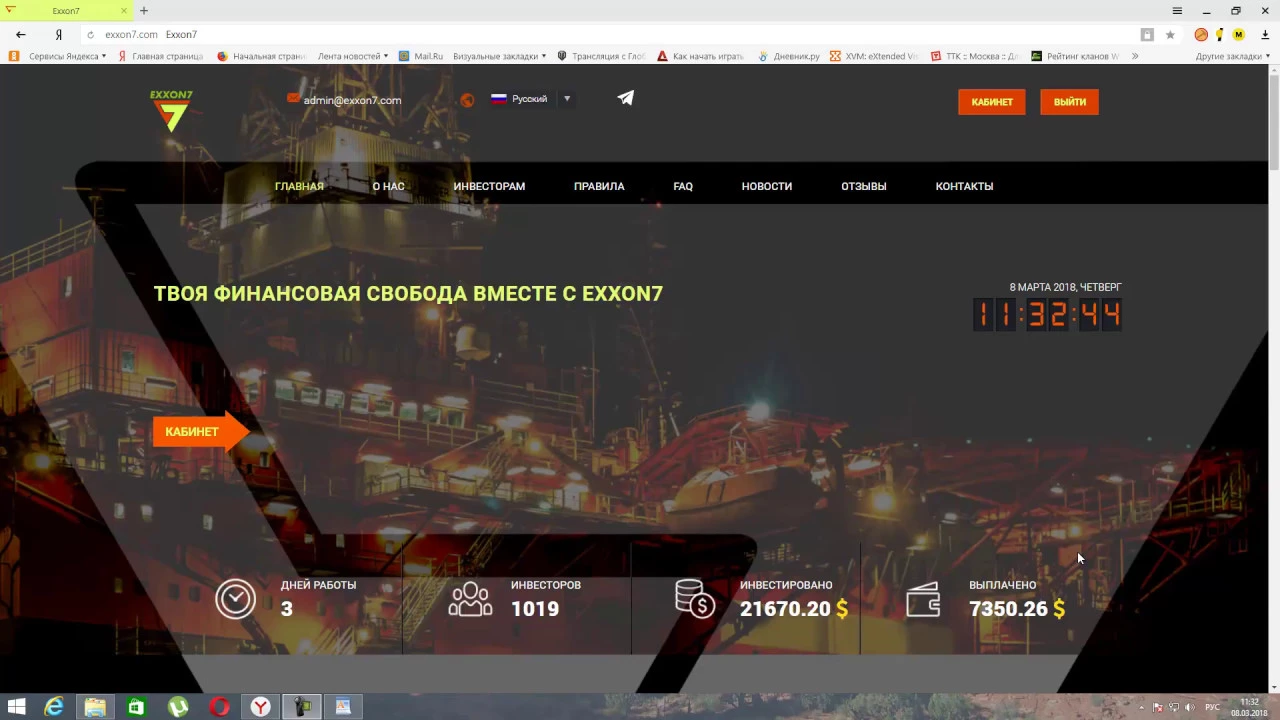Click the orange globe icon
Image resolution: width=1280 pixels, height=720 pixels.
tap(467, 100)
